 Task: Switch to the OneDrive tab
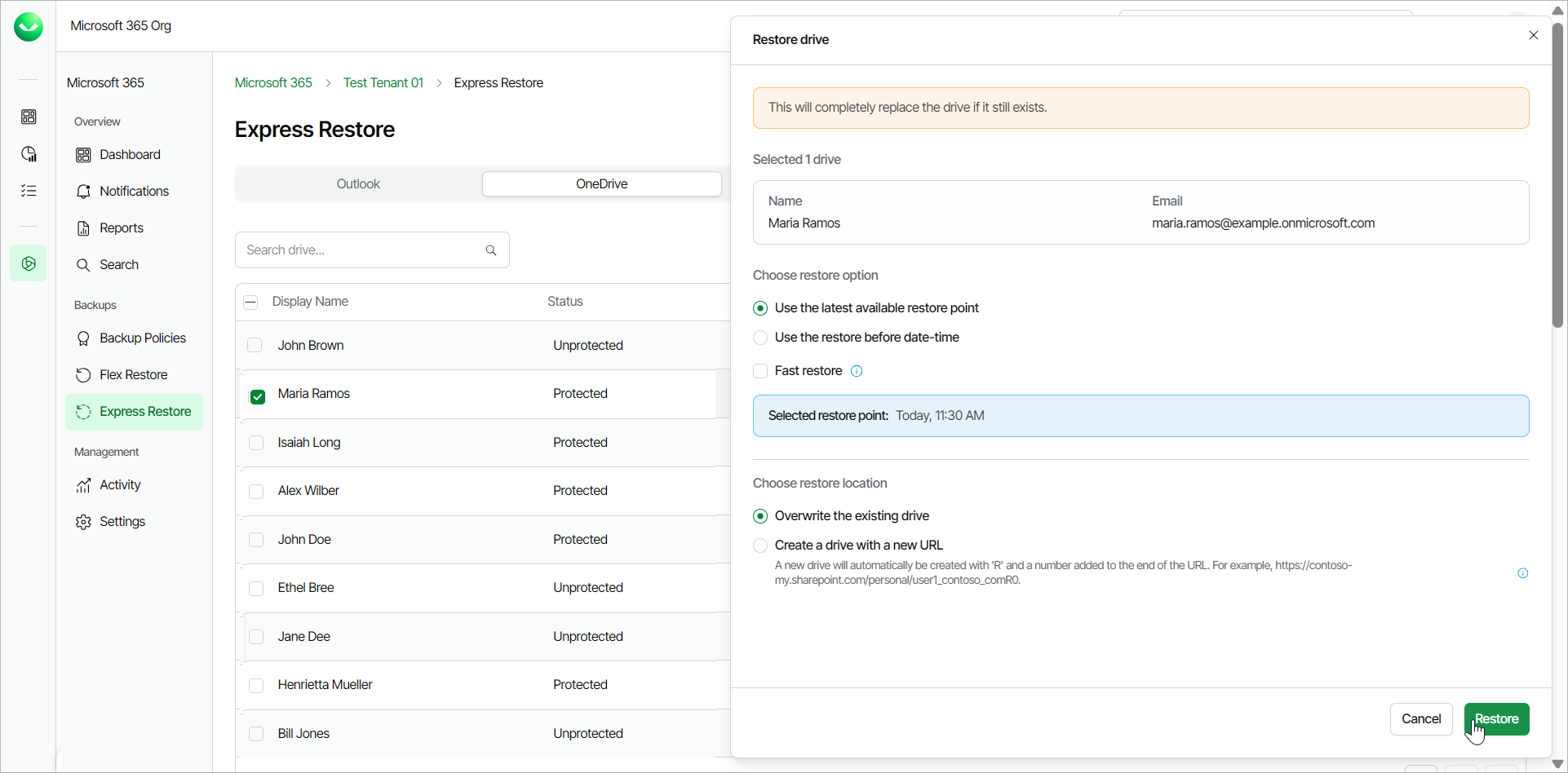[602, 184]
